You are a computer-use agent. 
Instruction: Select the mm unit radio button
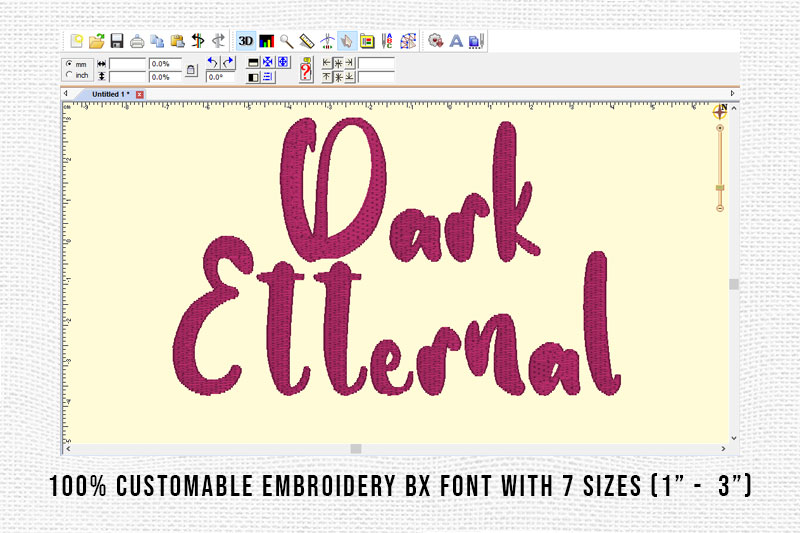point(69,64)
